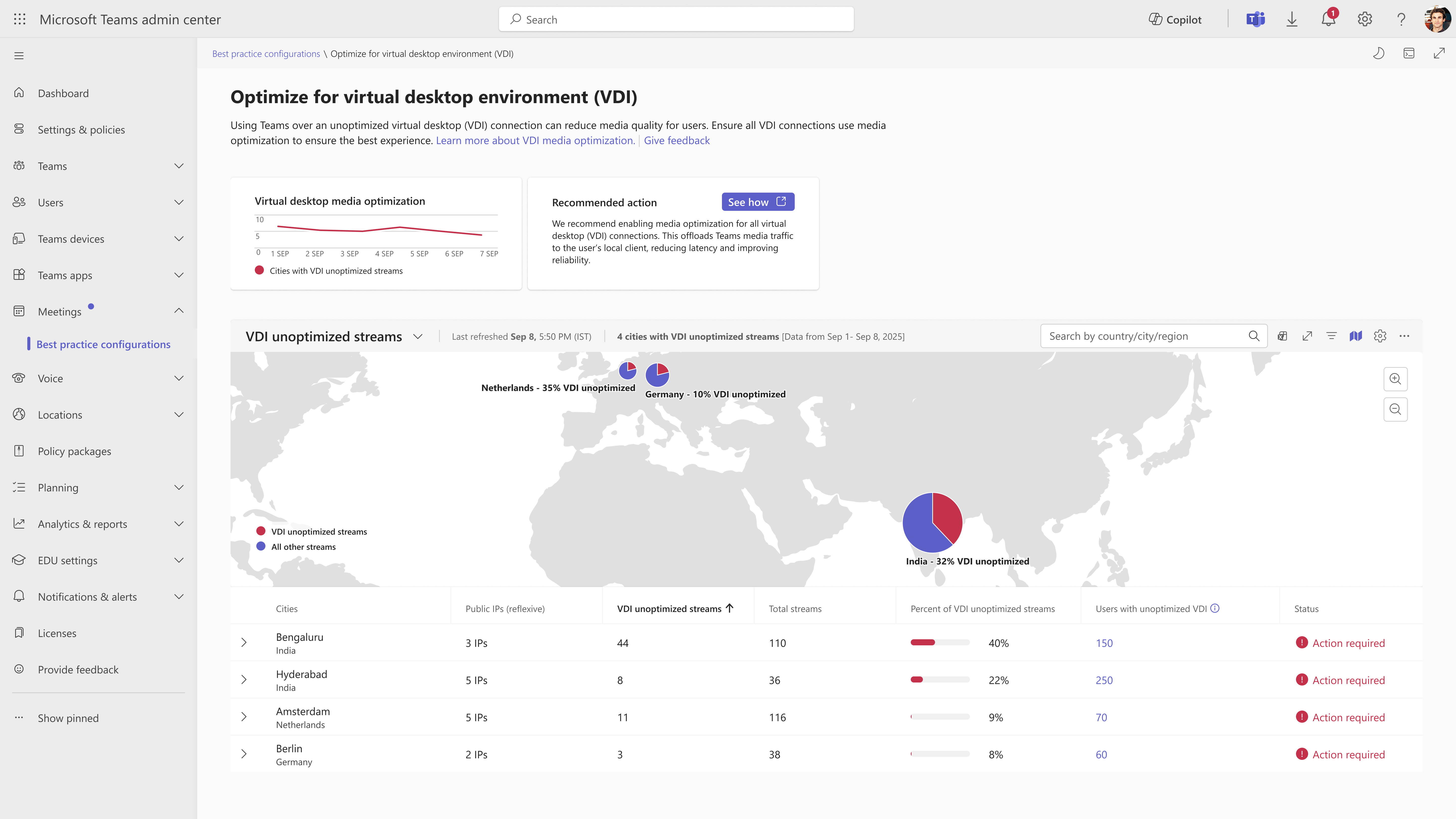Open the app launcher grid

tap(20, 20)
